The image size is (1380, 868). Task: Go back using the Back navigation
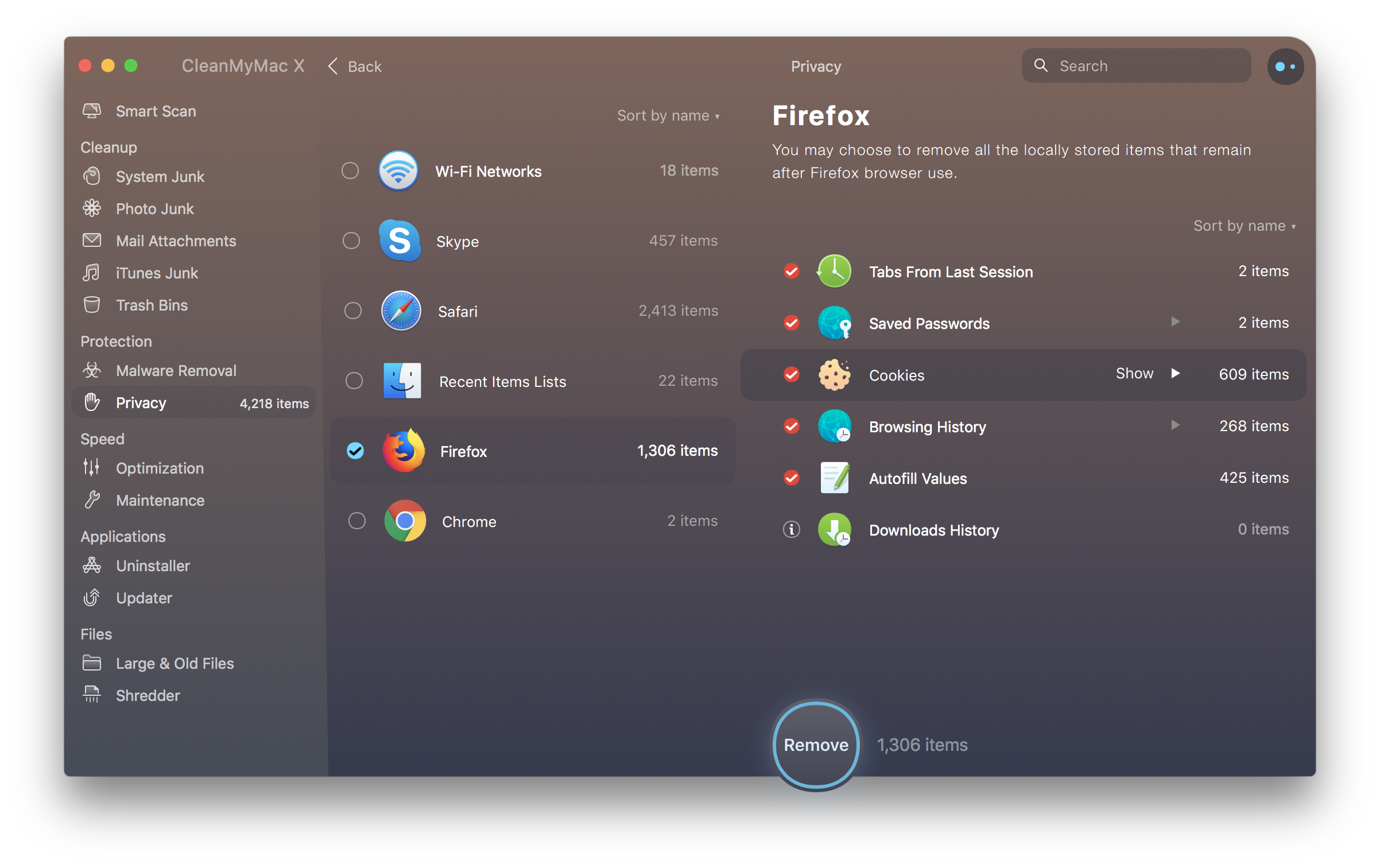coord(354,66)
